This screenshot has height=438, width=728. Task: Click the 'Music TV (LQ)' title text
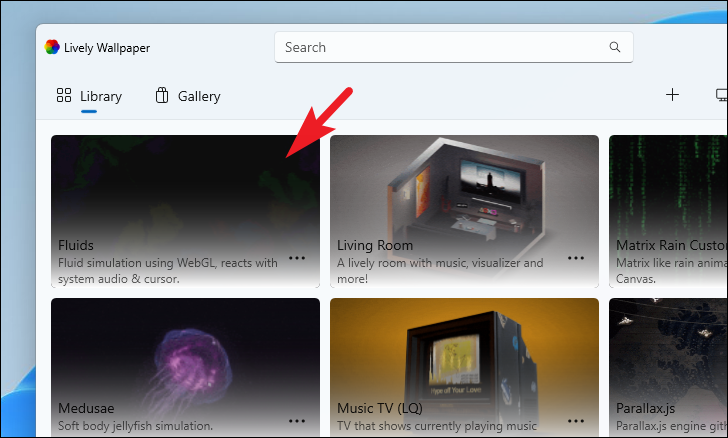[380, 408]
